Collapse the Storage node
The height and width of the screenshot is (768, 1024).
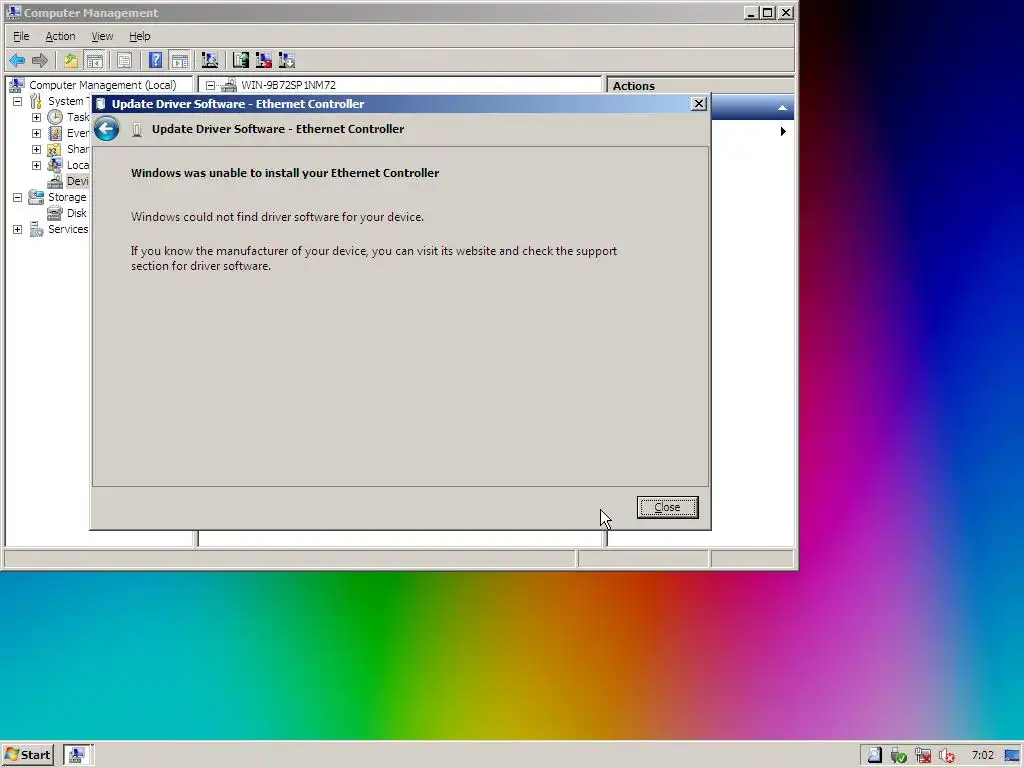pos(18,197)
